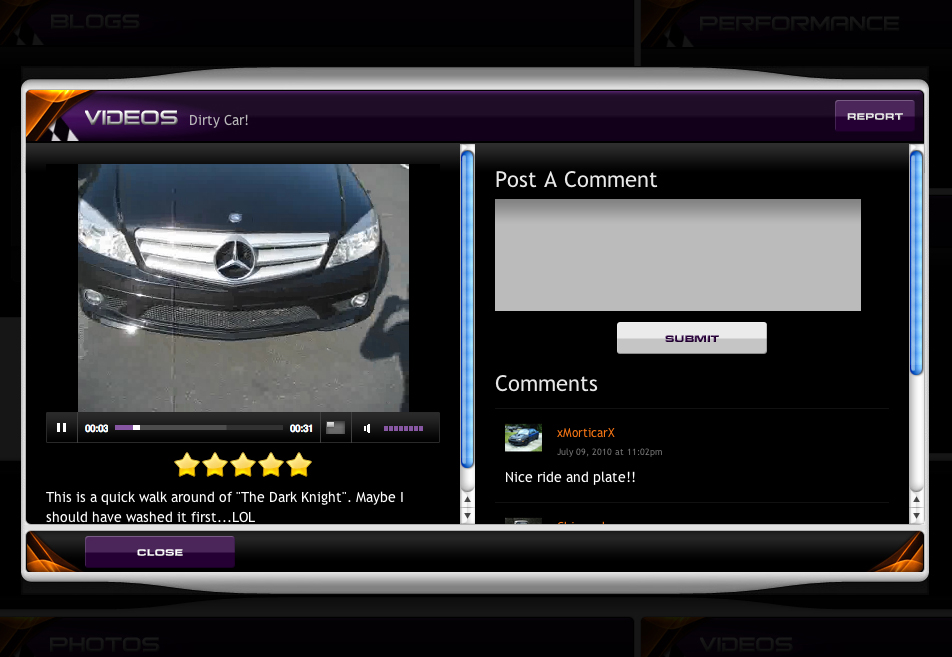Viewport: 952px width, 657px height.
Task: Toggle fullscreen icon in video player
Action: coord(336,427)
